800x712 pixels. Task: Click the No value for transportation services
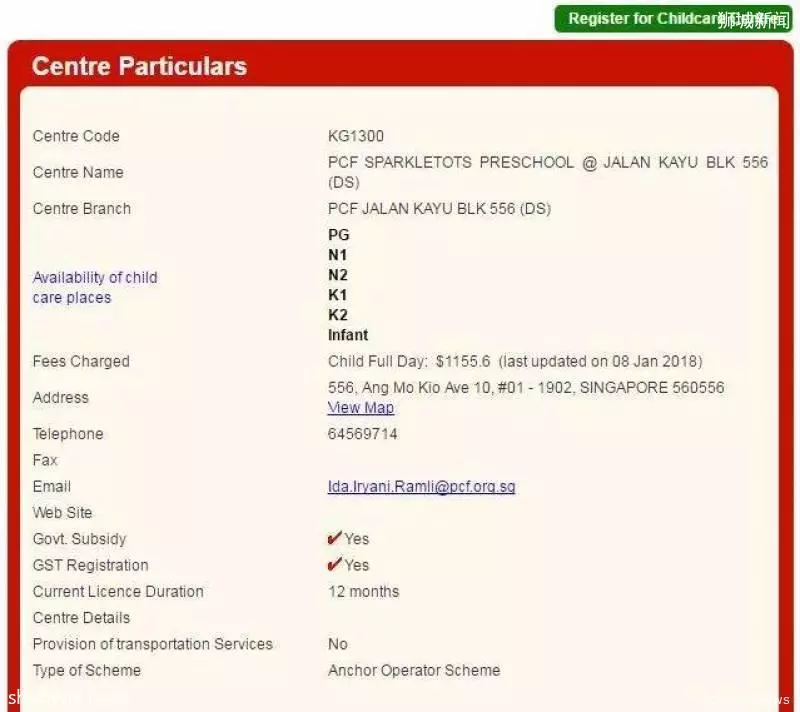pyautogui.click(x=338, y=644)
